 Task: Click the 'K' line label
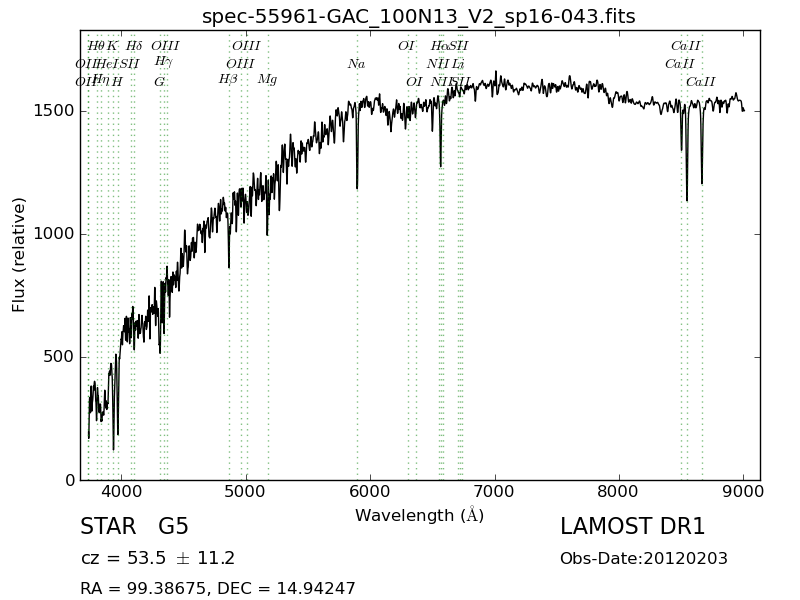pos(112,46)
